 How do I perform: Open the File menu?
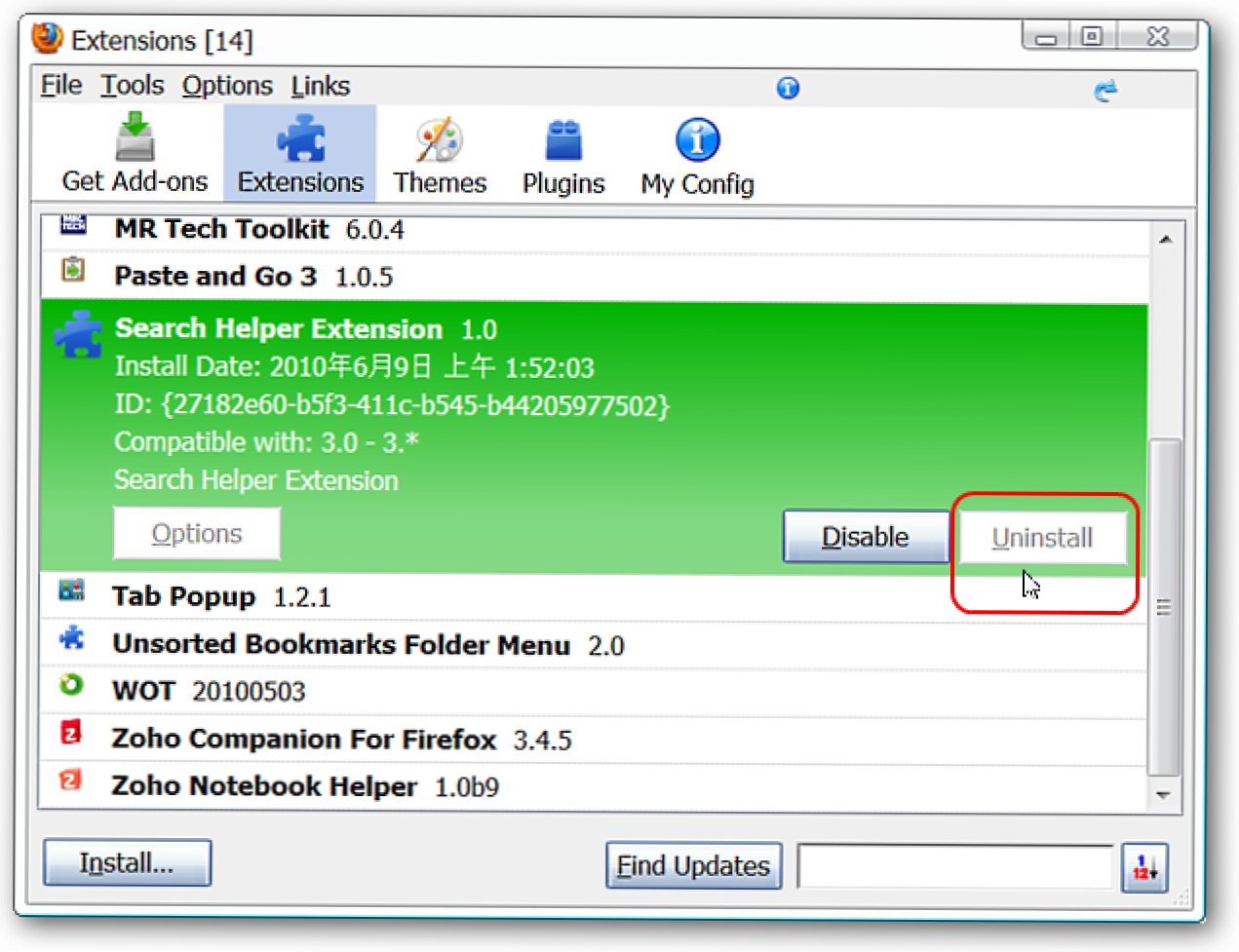[61, 86]
